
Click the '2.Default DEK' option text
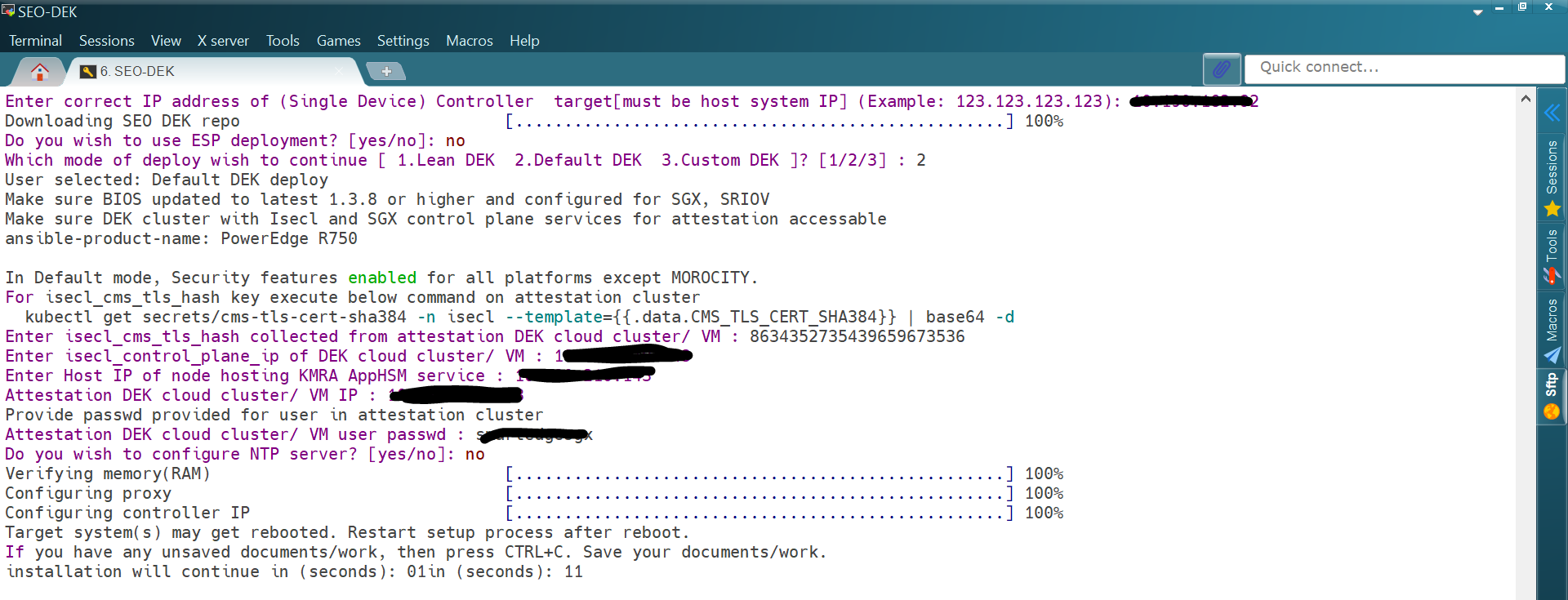(x=578, y=160)
